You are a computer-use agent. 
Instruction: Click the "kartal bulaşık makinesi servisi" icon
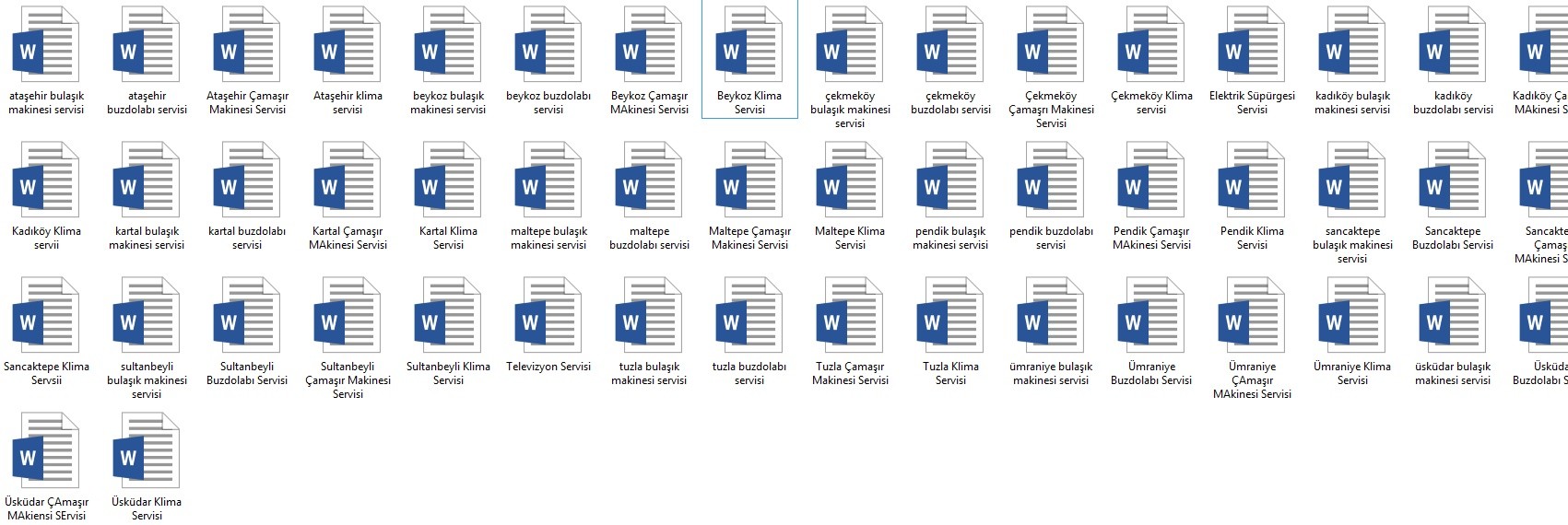point(146,180)
